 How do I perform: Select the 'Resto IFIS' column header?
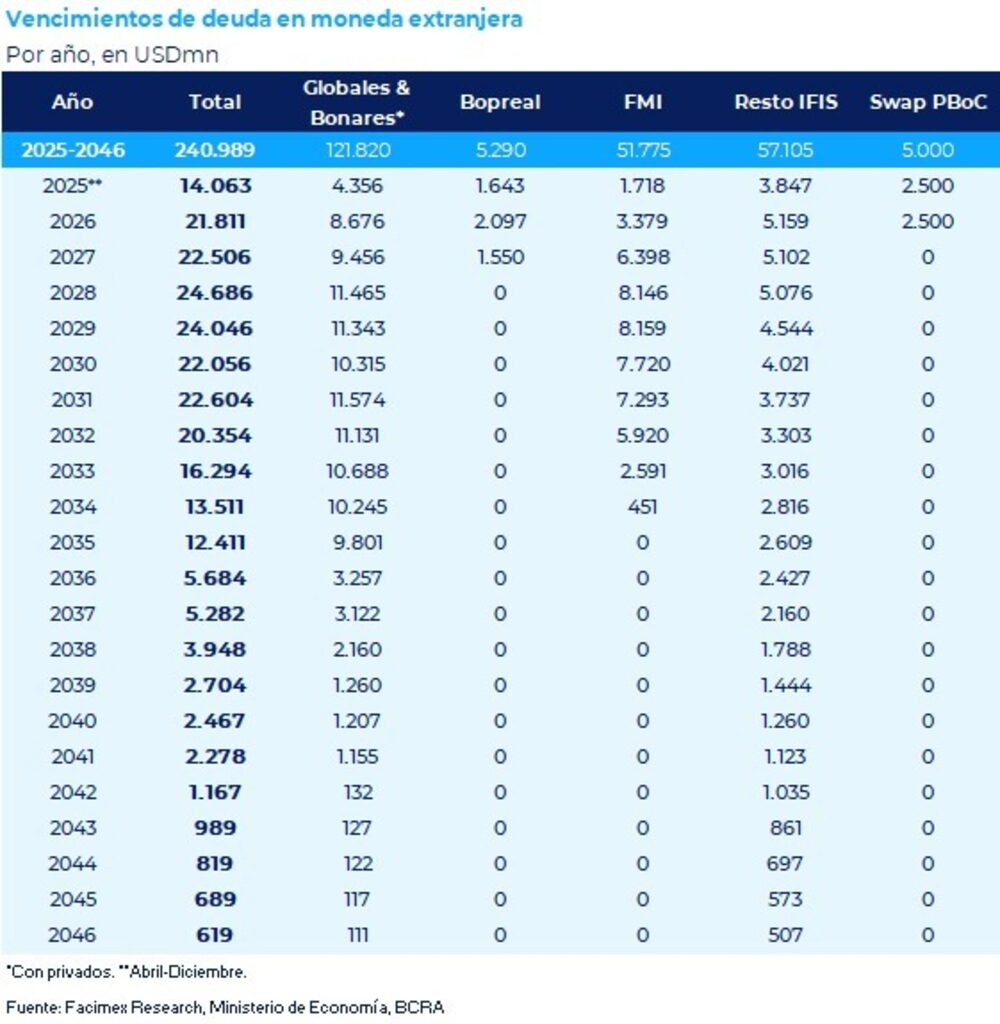(785, 101)
